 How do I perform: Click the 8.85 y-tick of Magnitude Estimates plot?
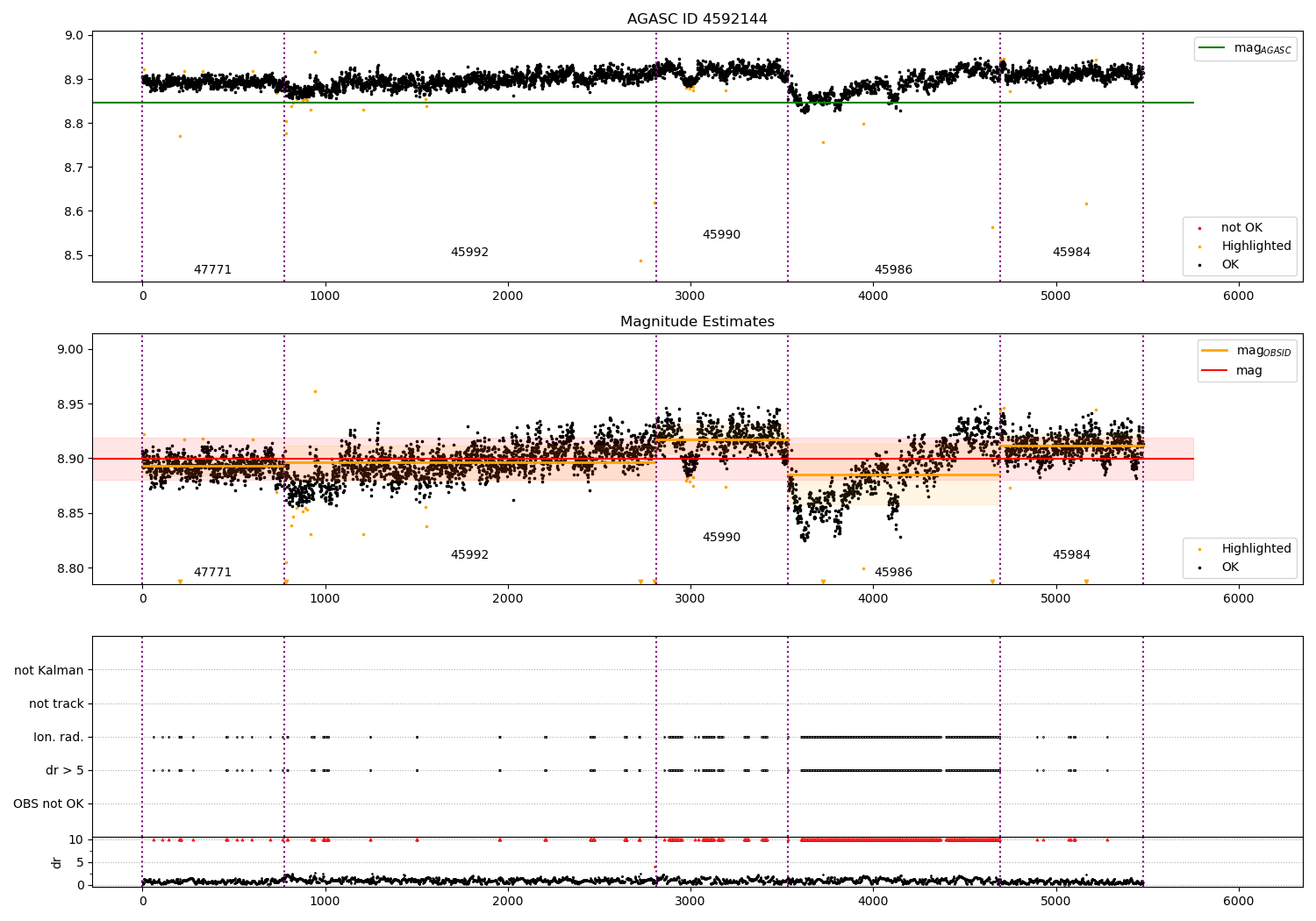[x=72, y=514]
